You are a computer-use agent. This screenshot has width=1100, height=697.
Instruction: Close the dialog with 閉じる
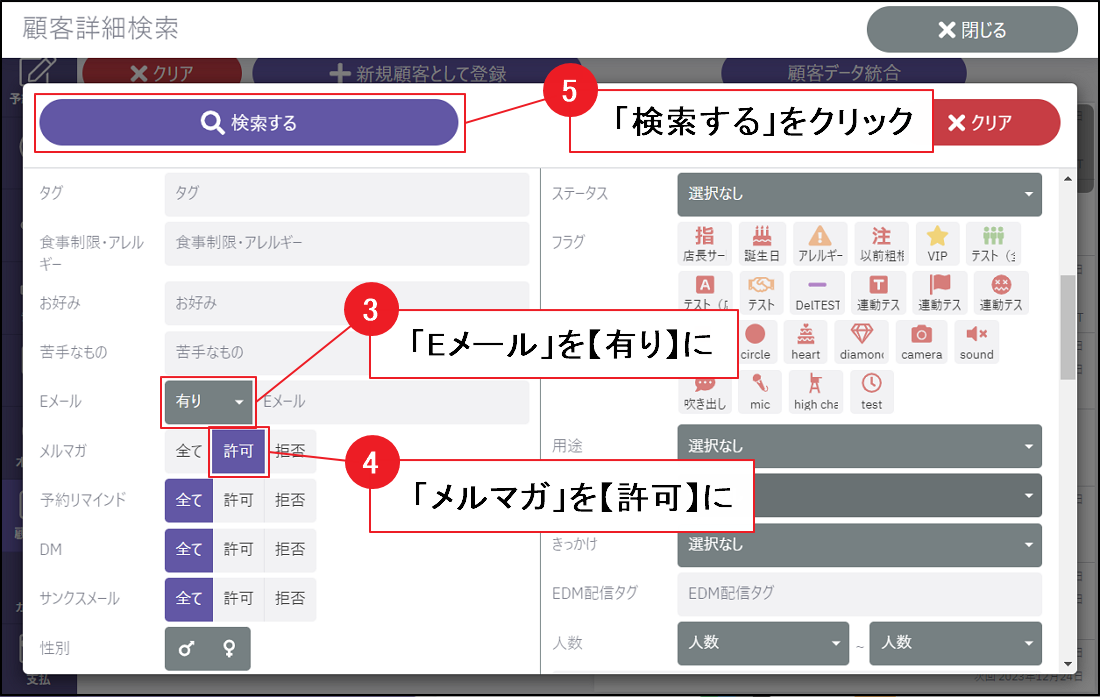coord(971,30)
